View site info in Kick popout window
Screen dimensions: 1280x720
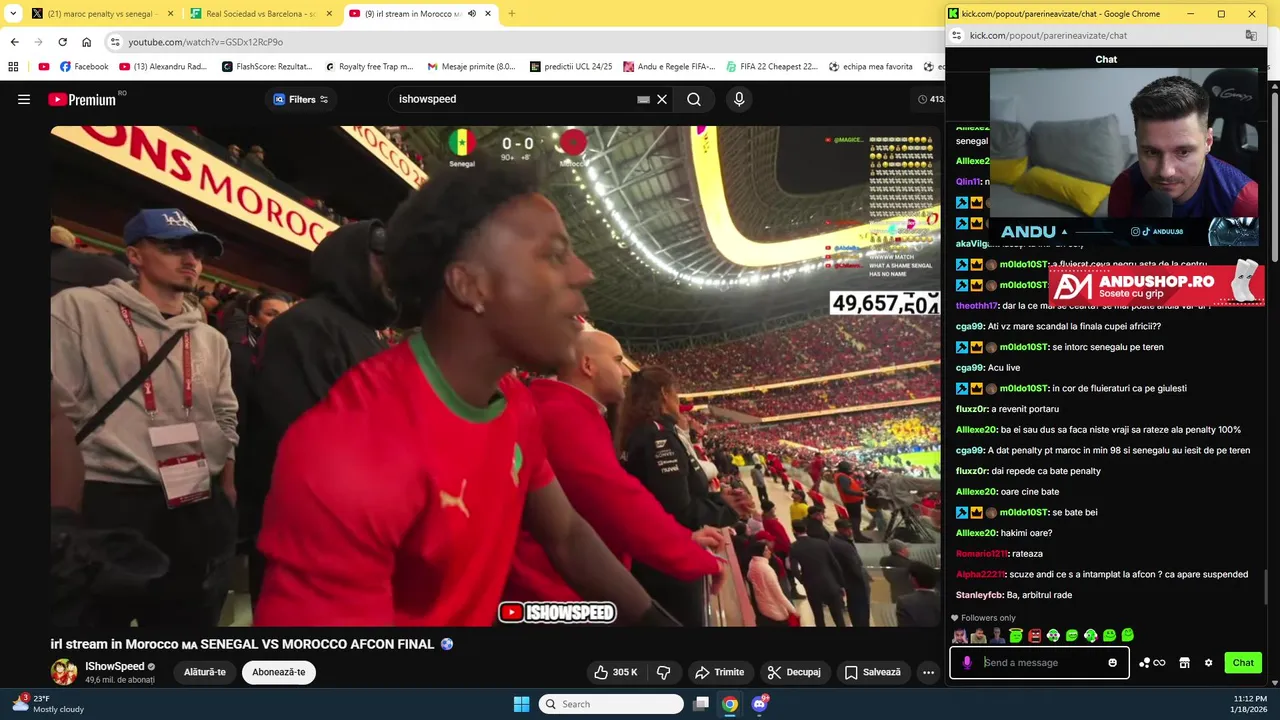point(956,35)
